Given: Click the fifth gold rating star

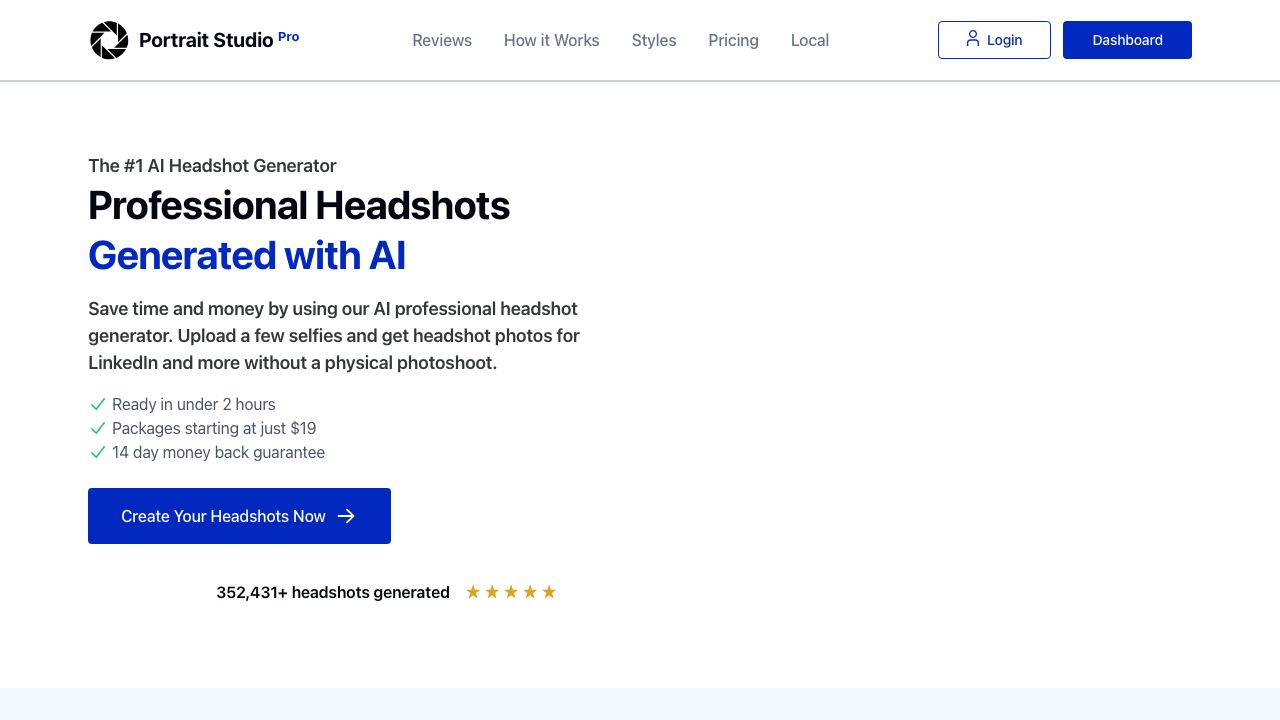Looking at the screenshot, I should click(x=549, y=592).
